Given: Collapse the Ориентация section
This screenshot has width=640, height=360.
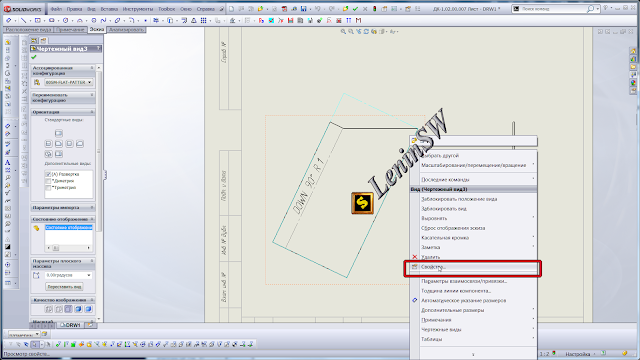Looking at the screenshot, I should (92, 112).
